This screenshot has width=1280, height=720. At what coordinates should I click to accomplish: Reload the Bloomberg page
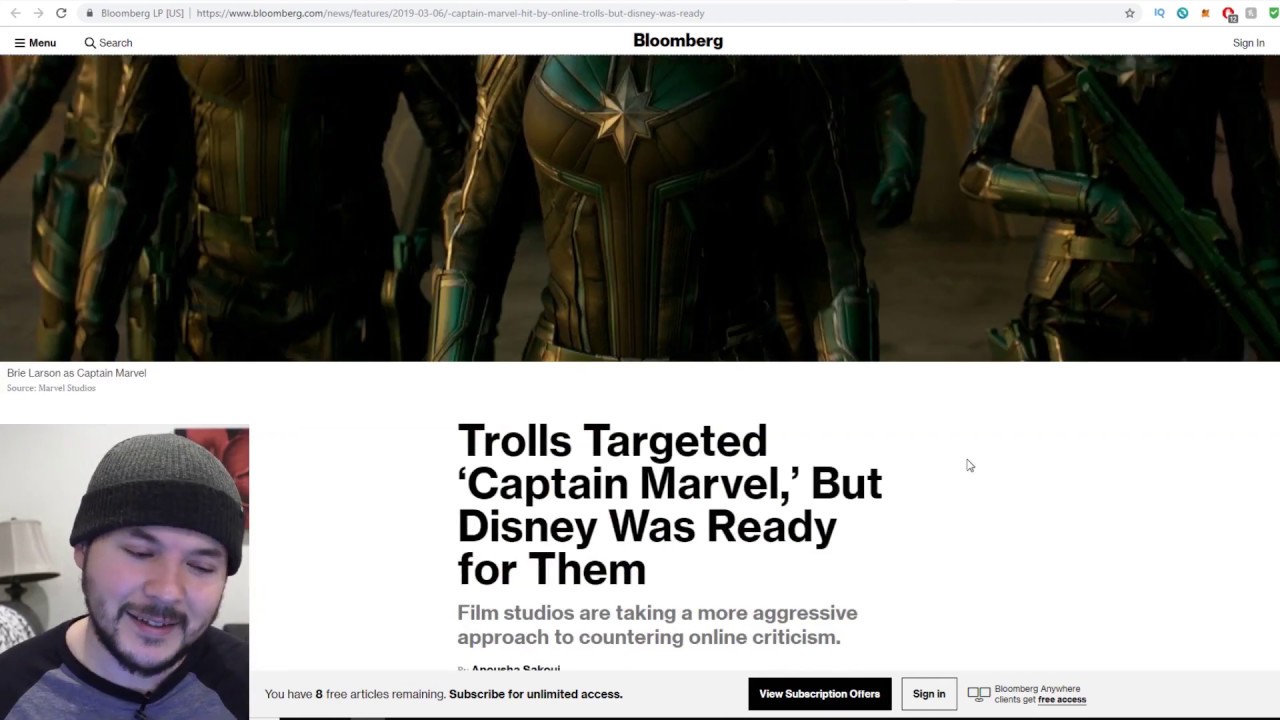pos(61,13)
